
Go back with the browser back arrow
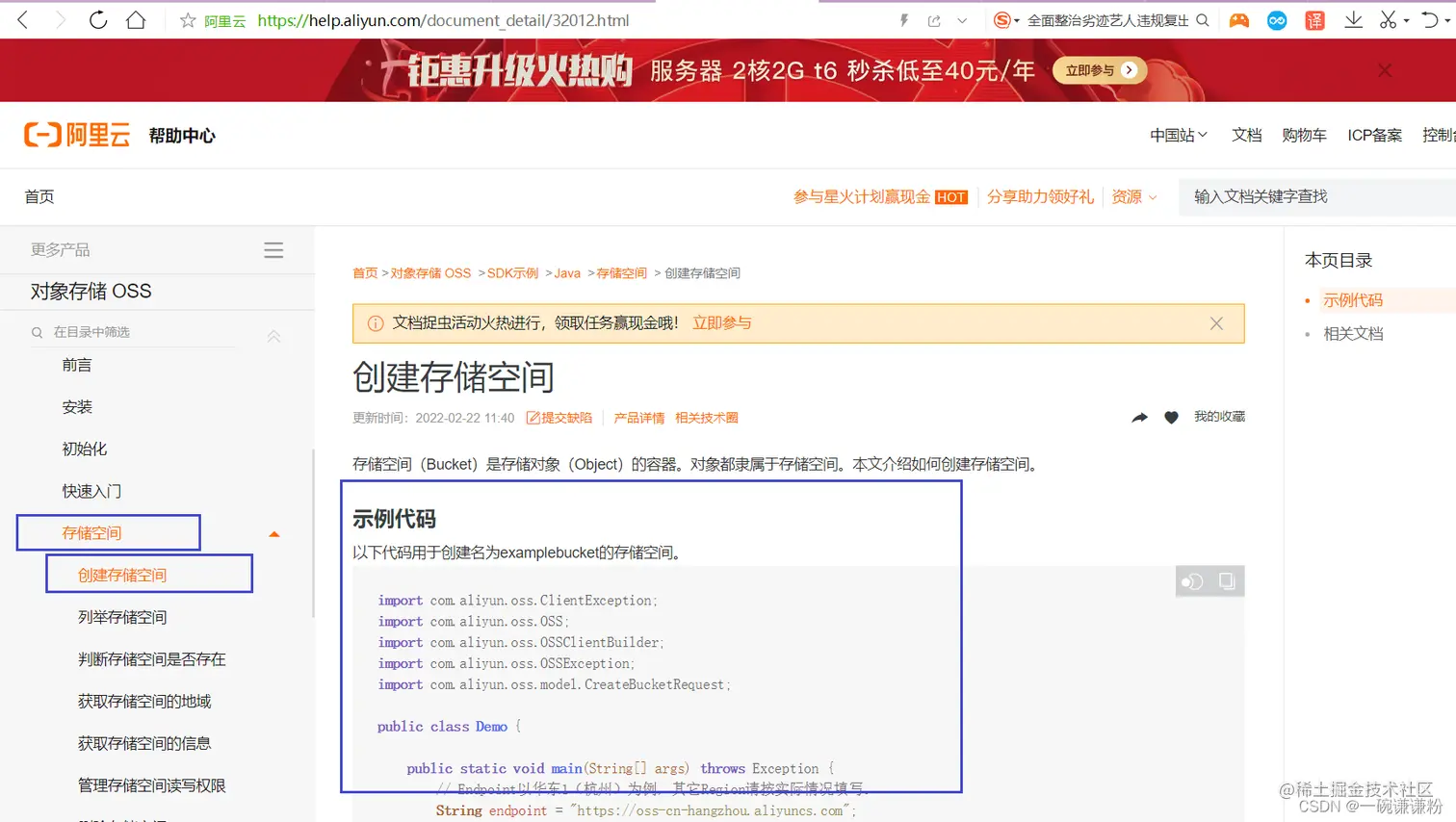(23, 19)
